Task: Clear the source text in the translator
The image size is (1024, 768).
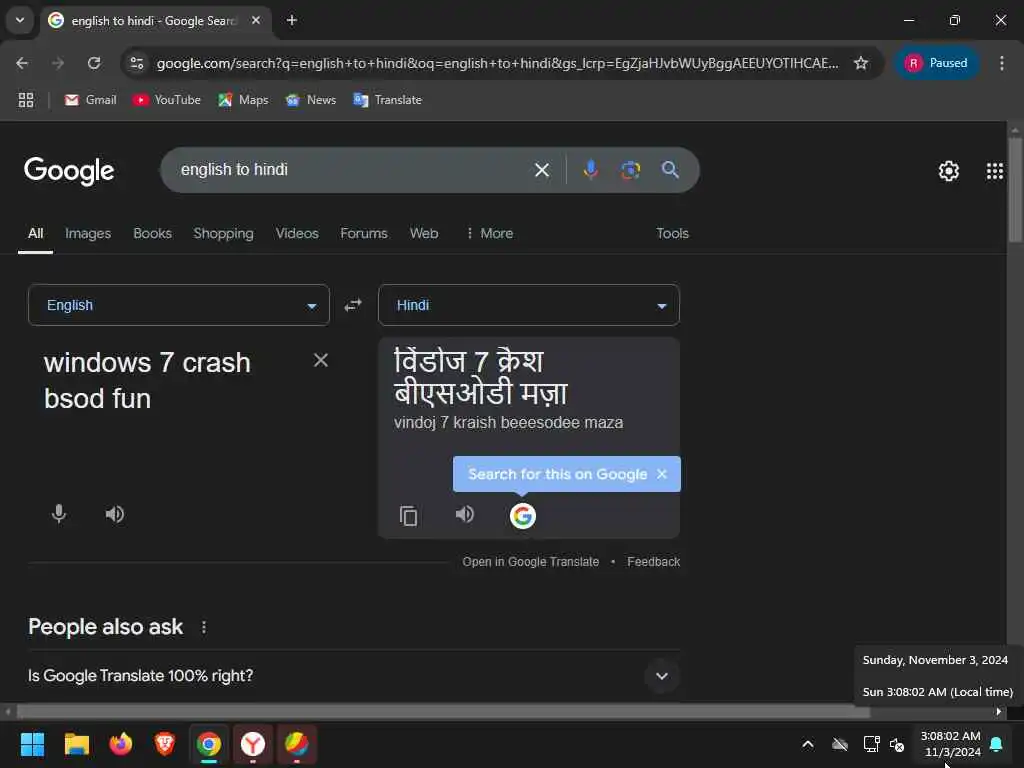Action: (321, 360)
